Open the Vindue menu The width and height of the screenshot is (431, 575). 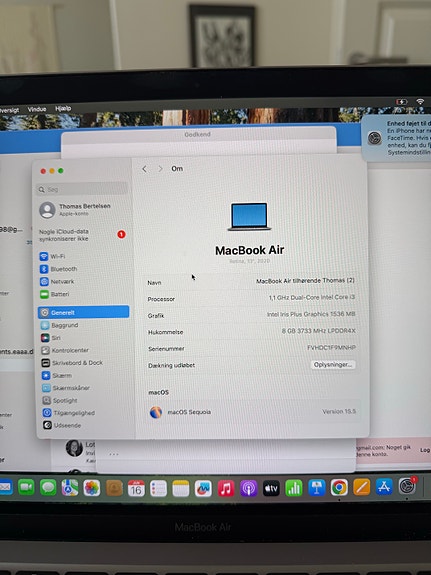pos(37,109)
